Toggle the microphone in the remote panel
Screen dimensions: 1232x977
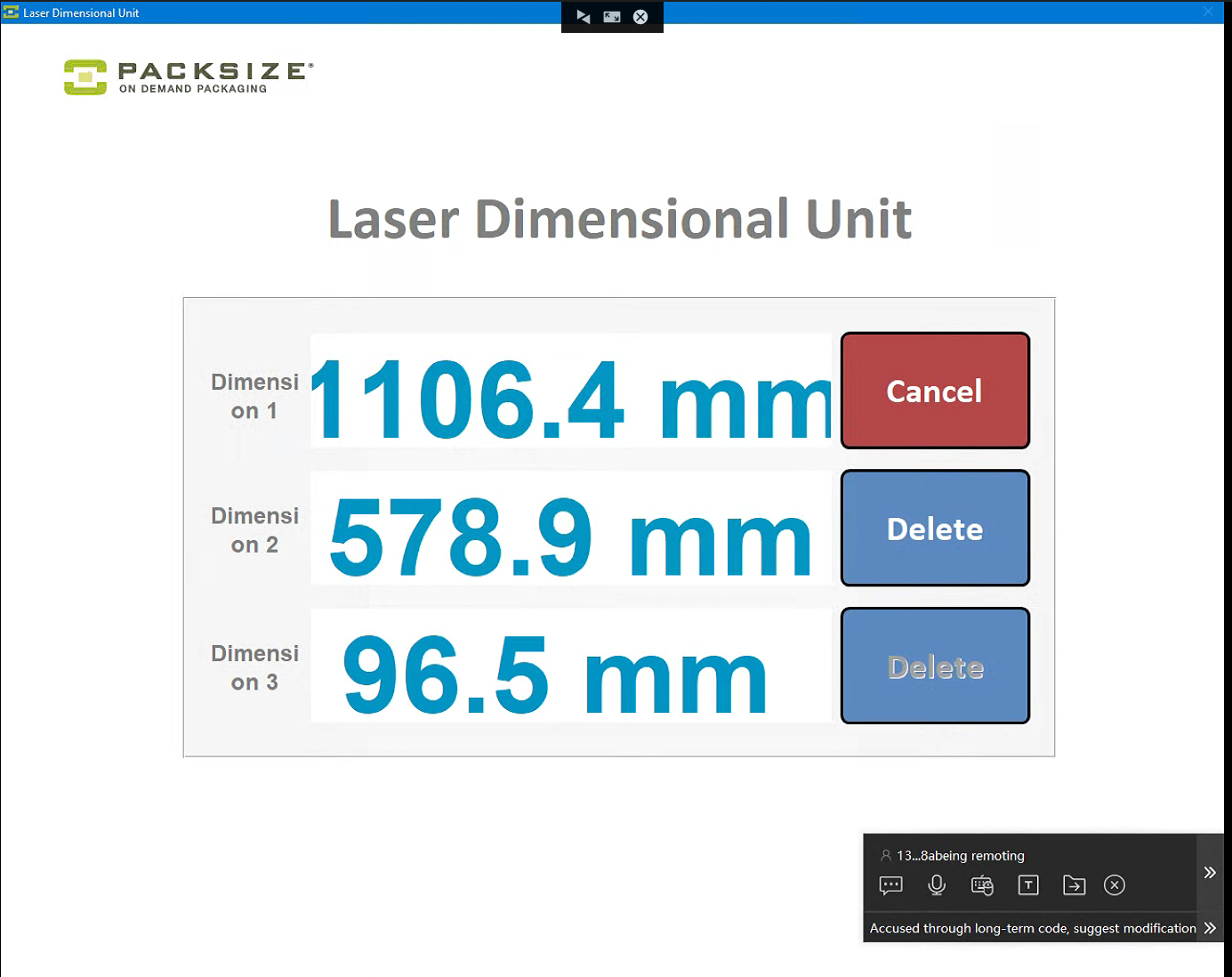pyautogui.click(x=937, y=885)
